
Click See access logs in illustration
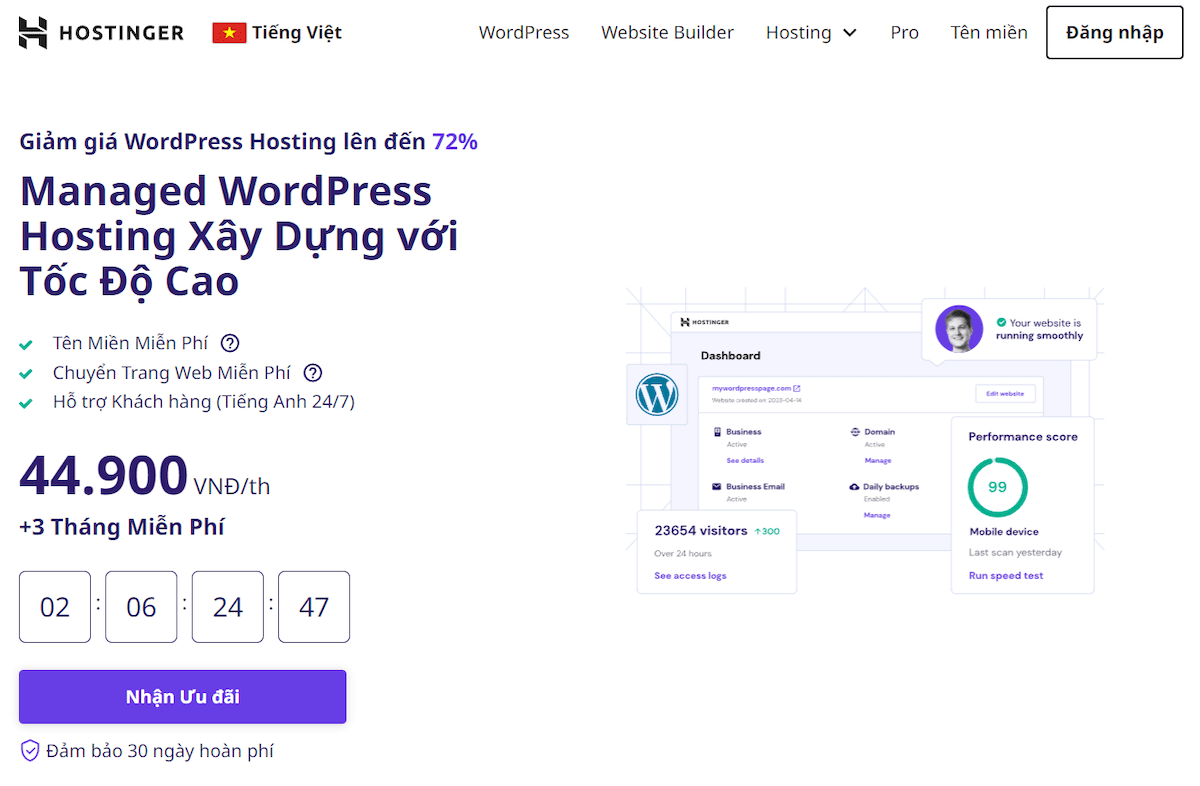tap(690, 576)
